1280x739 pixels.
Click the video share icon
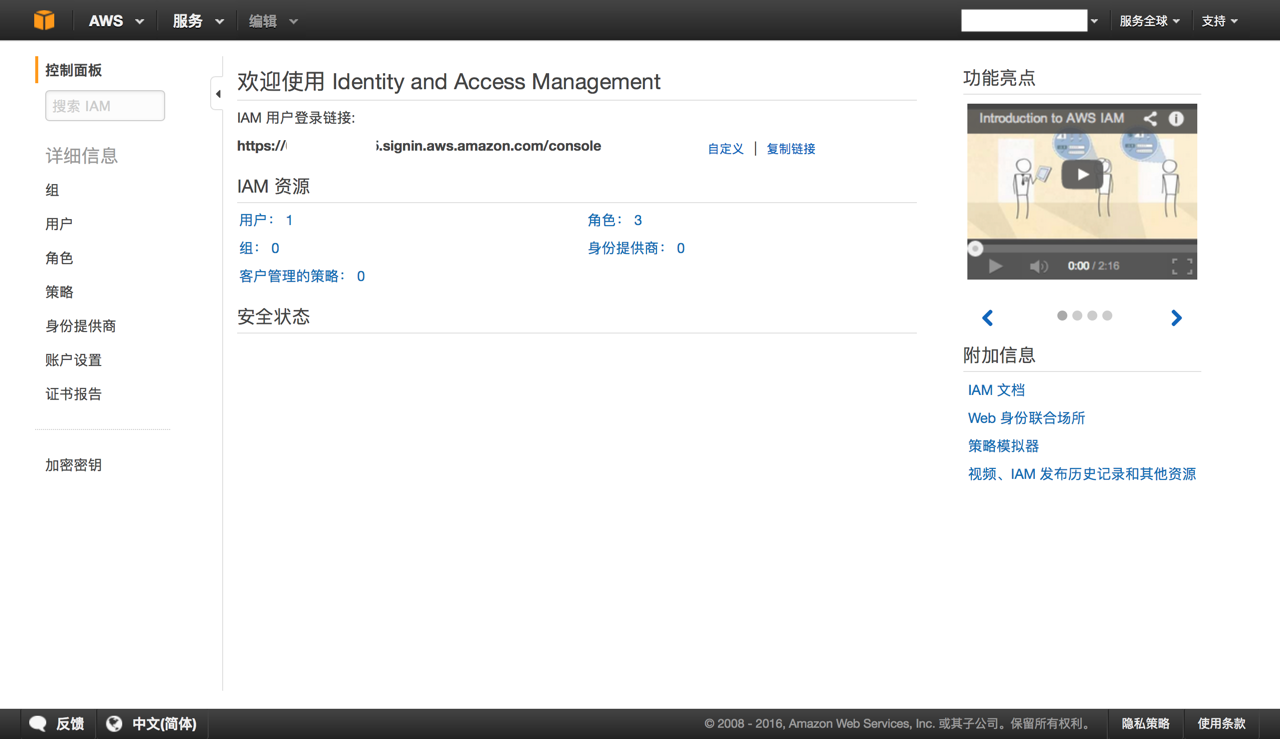coord(1150,118)
